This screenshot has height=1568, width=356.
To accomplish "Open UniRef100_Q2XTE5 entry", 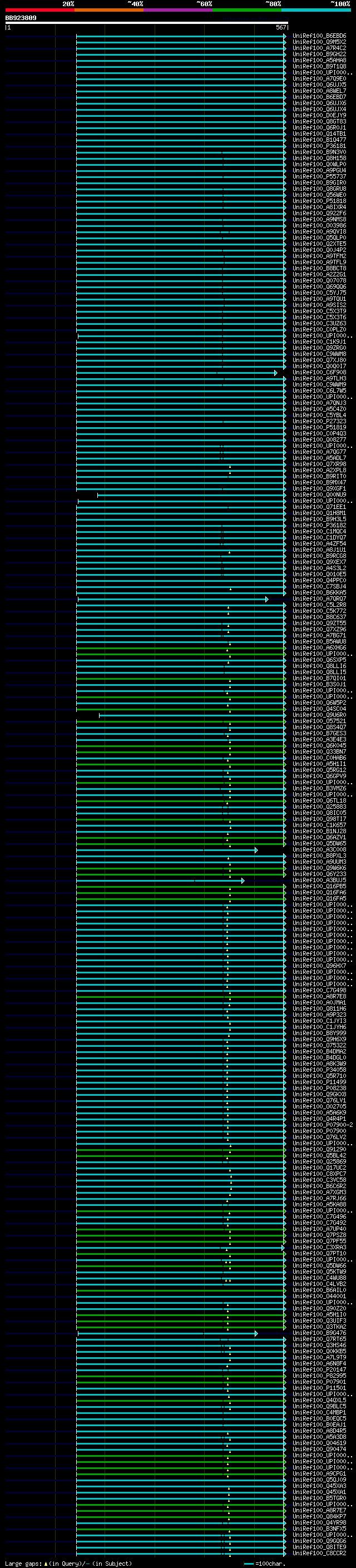I will point(319,244).
